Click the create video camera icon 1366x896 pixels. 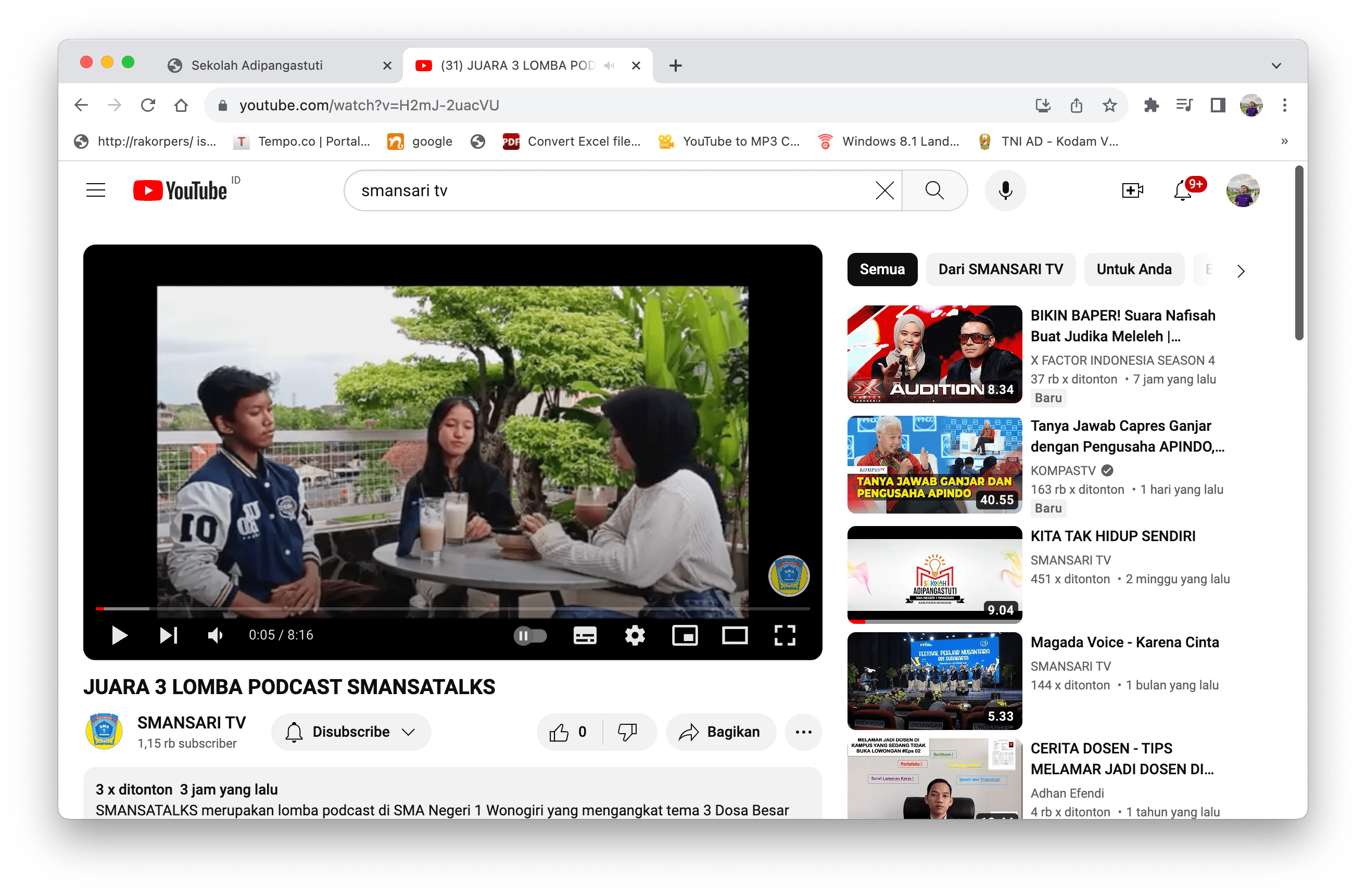coord(1132,190)
